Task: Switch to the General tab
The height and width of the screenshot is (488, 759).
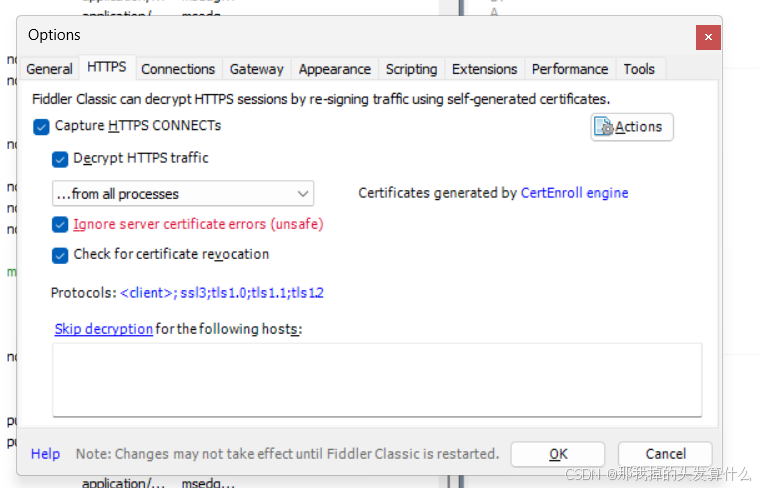Action: point(49,69)
